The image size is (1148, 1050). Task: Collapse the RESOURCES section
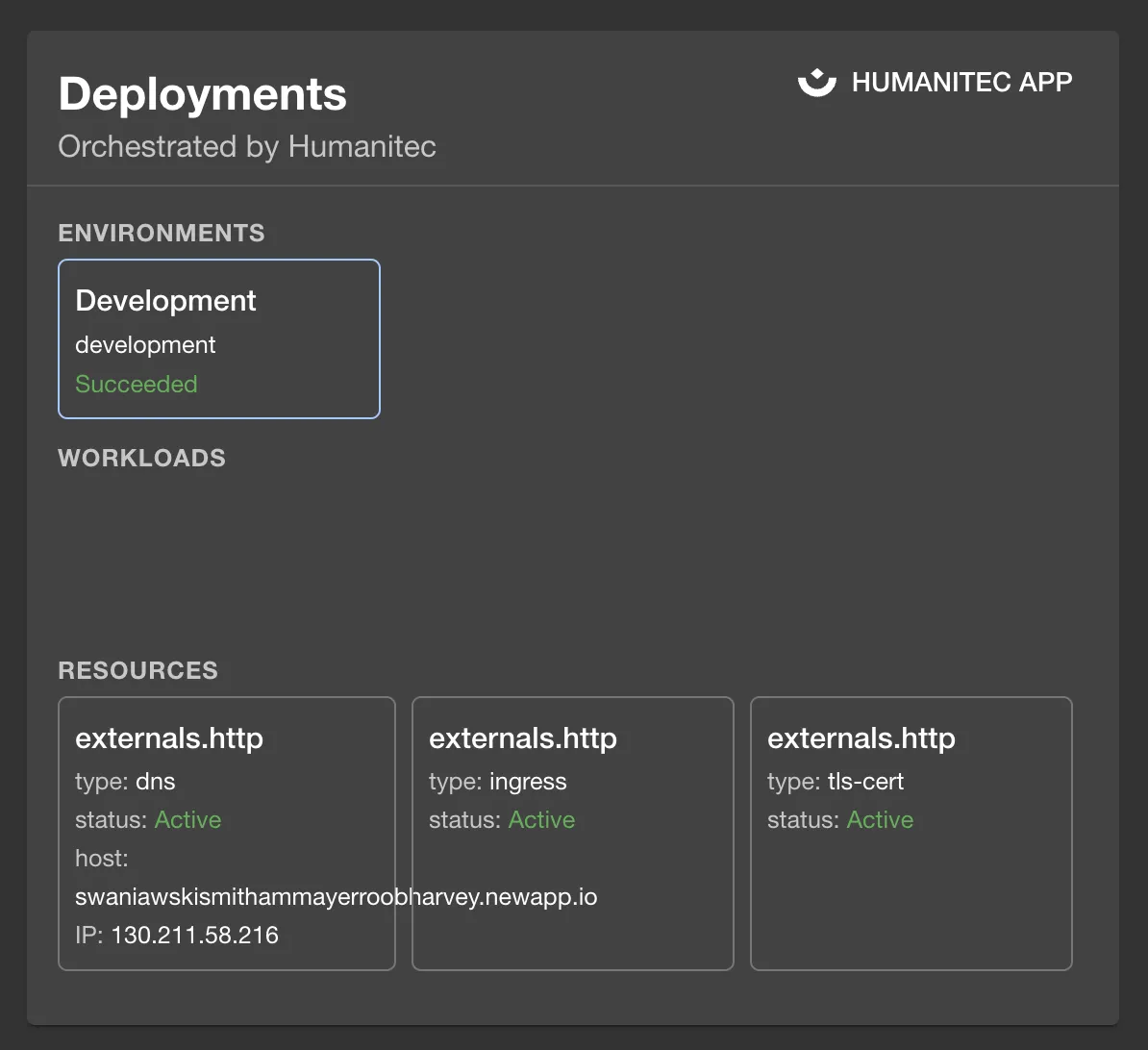click(137, 670)
